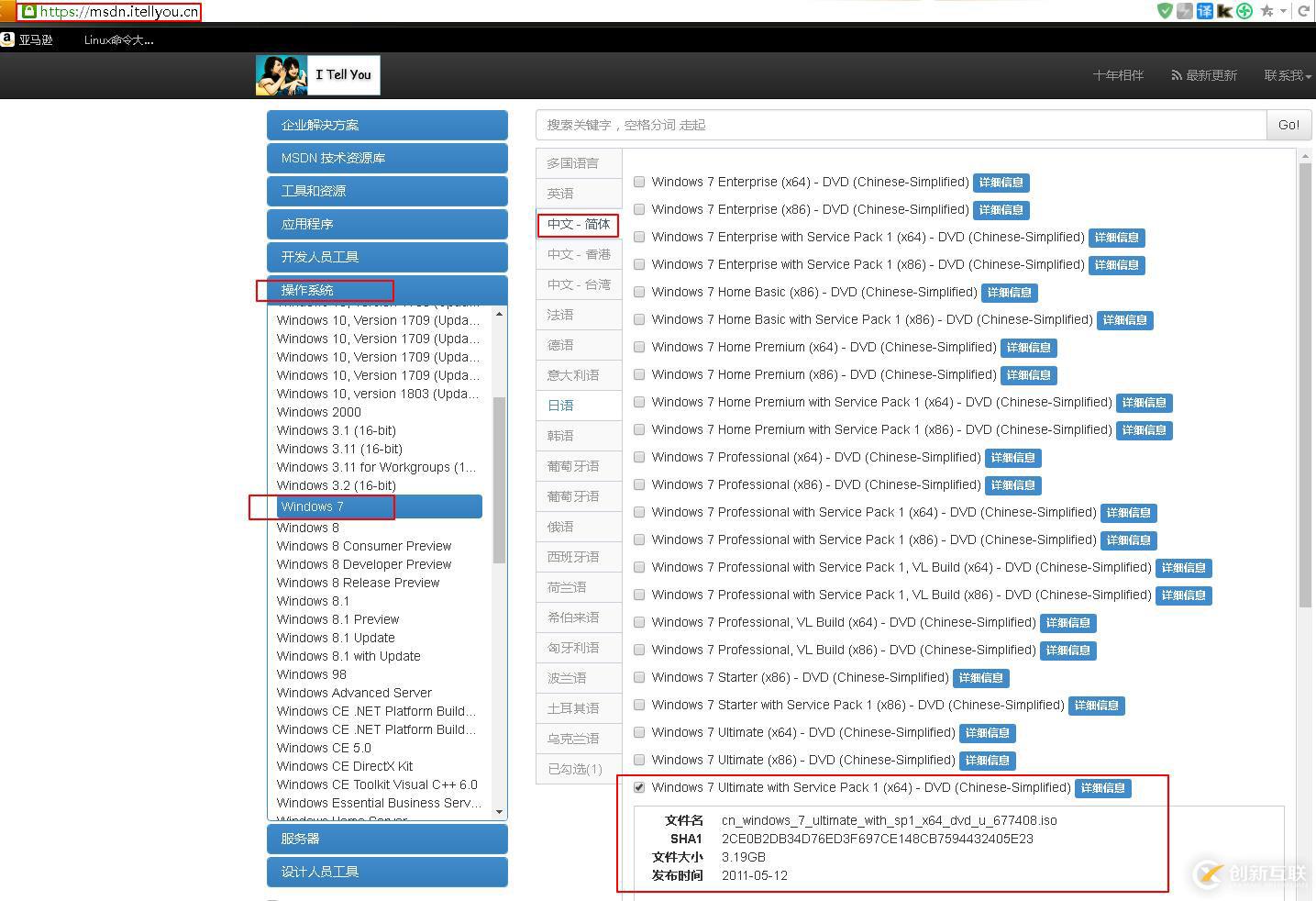The image size is (1316, 901).
Task: Bookmark this page with the star icon
Action: coord(1266,11)
